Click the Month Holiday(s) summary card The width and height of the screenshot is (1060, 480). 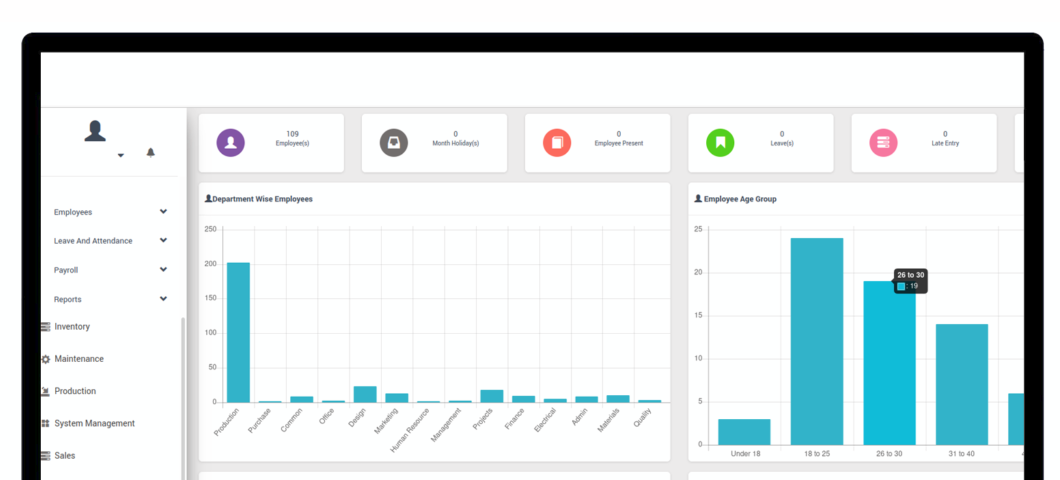click(434, 143)
